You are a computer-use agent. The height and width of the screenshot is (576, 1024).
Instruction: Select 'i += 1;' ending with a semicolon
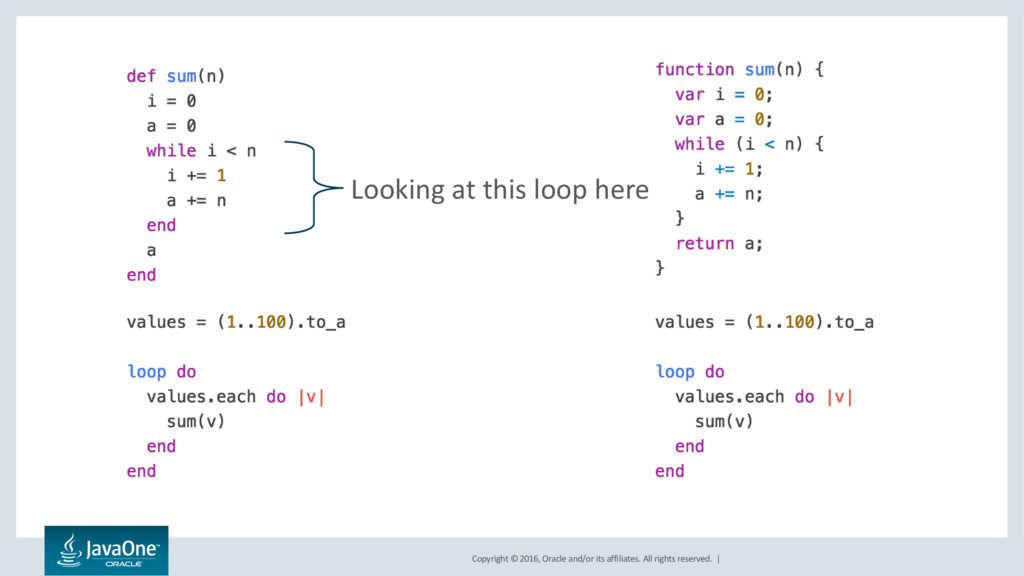[x=729, y=169]
